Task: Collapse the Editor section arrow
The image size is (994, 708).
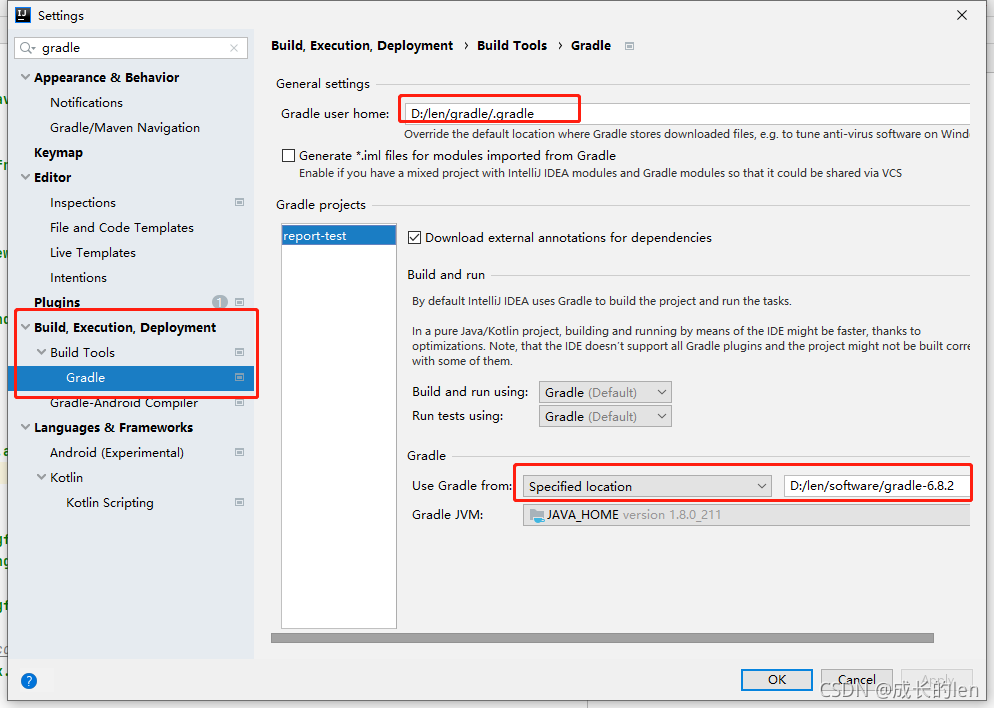Action: 25,177
